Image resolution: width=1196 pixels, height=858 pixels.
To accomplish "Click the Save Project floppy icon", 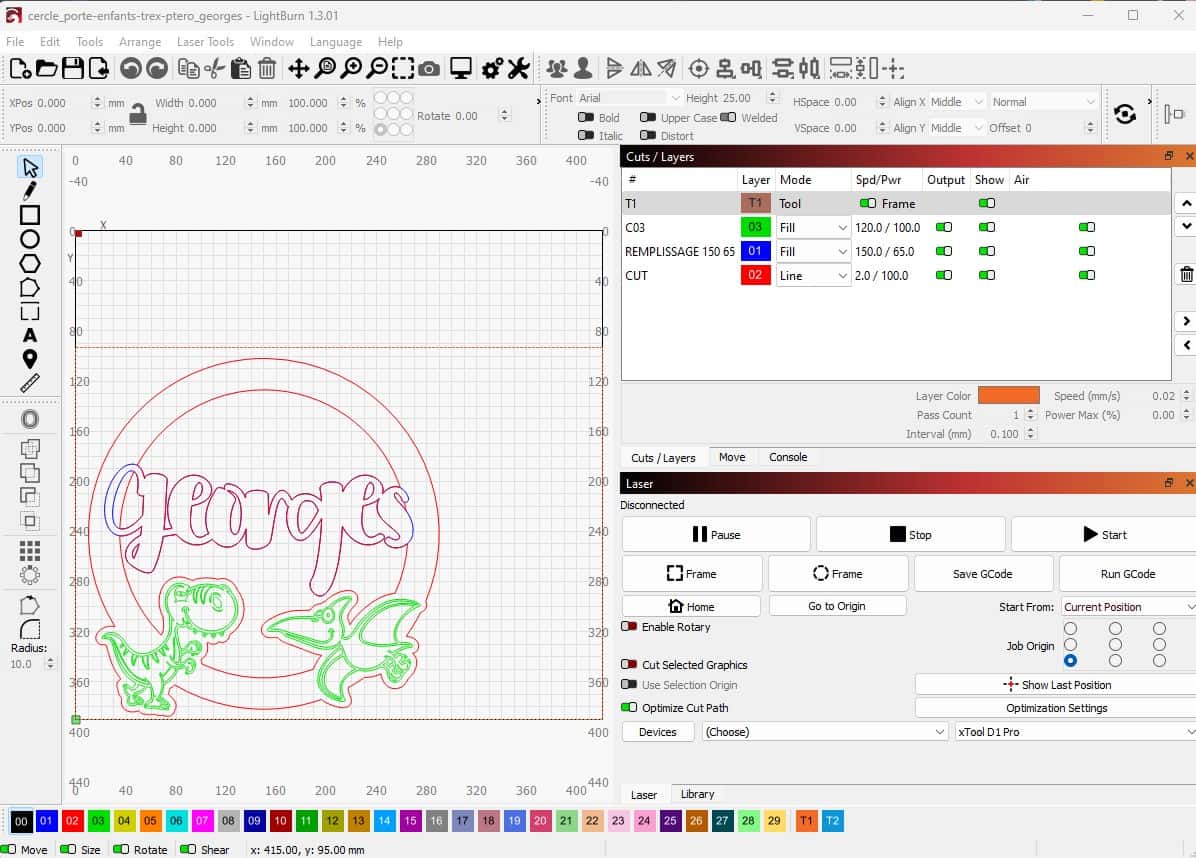I will (72, 69).
